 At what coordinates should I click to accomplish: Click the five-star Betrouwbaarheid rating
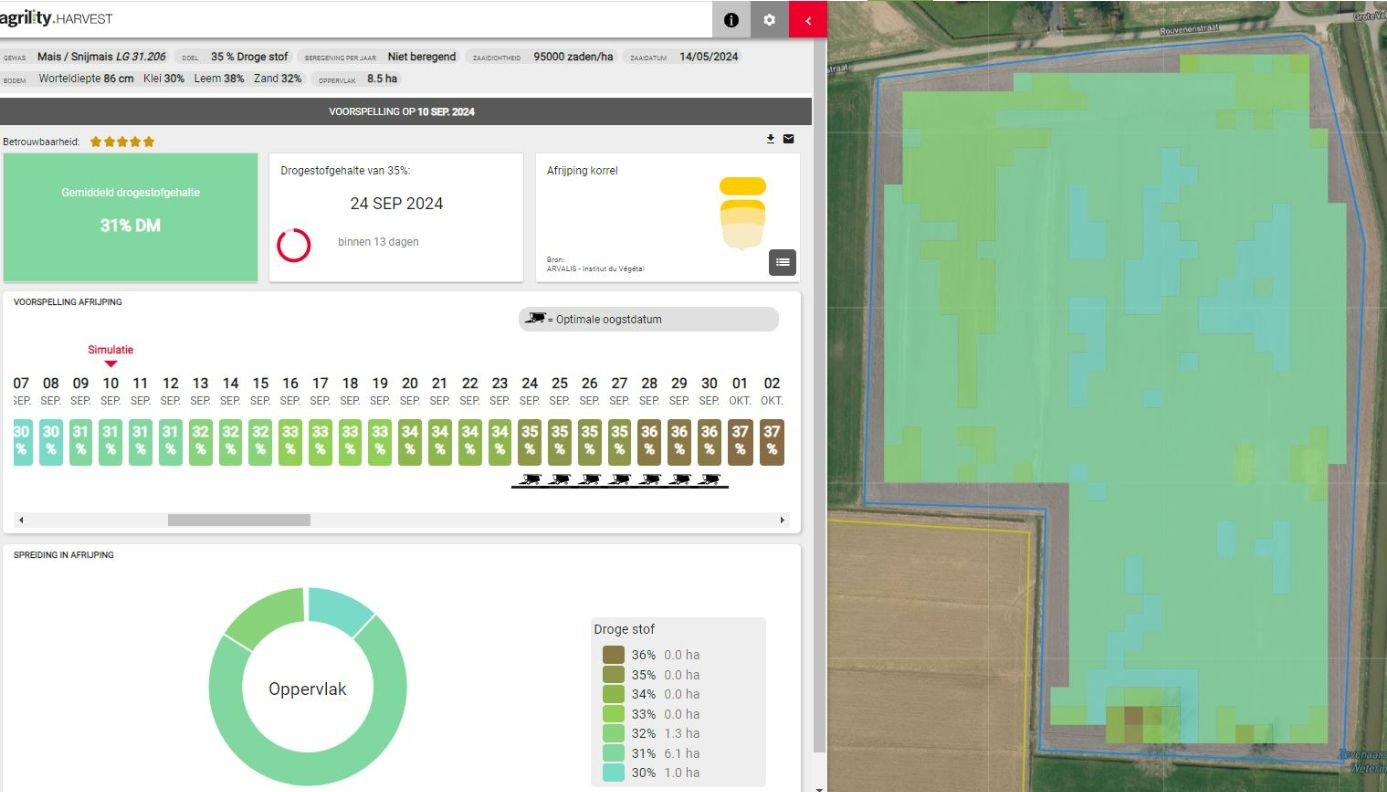(x=122, y=142)
